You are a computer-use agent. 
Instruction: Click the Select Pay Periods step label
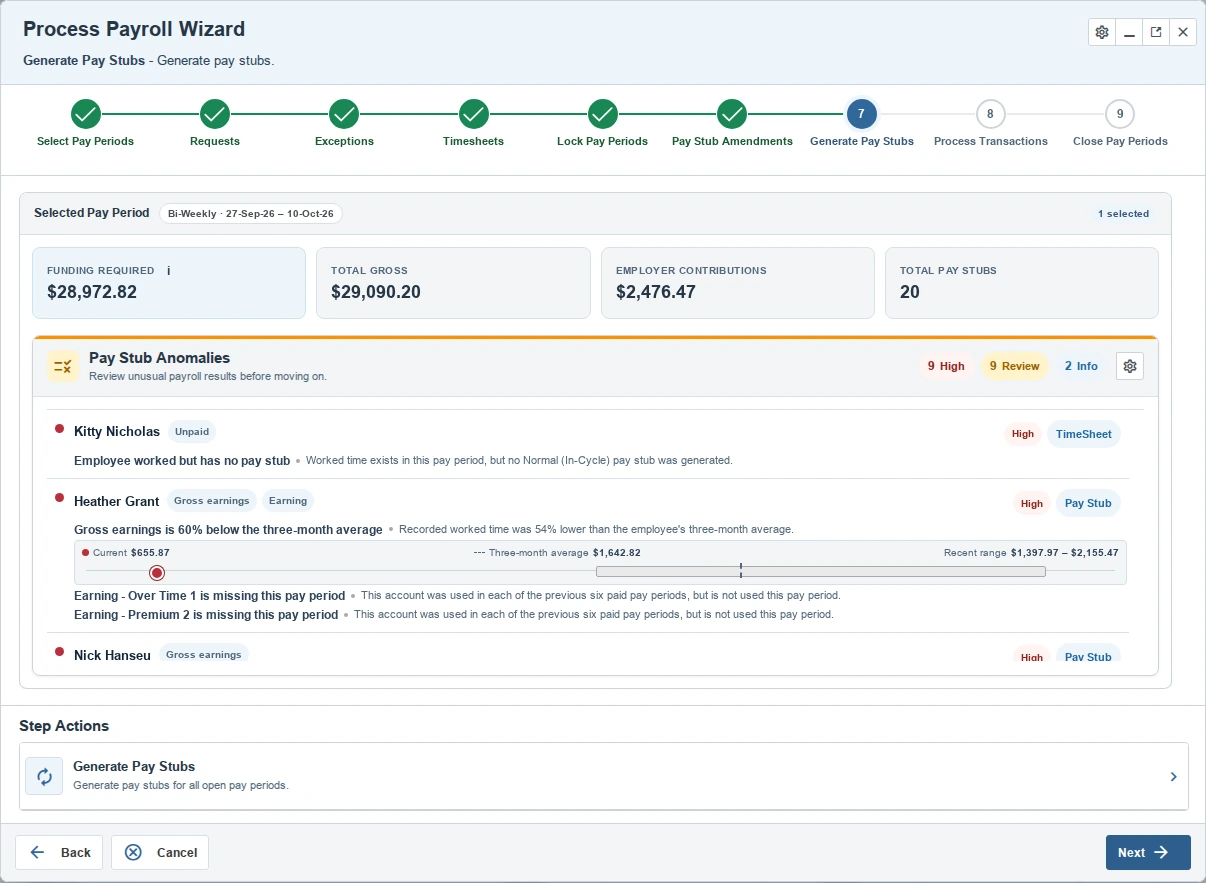coord(85,141)
